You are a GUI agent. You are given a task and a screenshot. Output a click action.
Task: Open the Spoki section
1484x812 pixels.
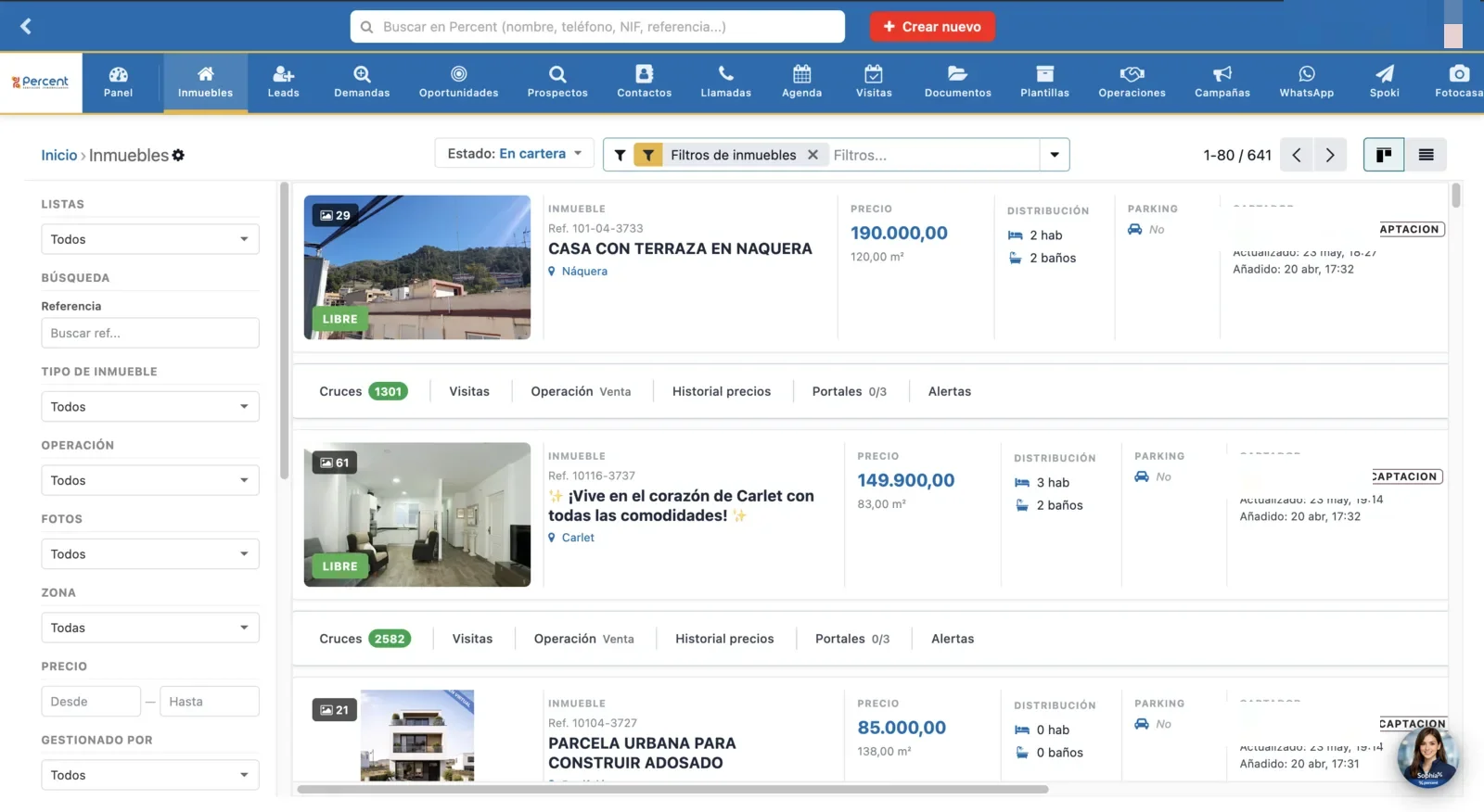pos(1384,82)
